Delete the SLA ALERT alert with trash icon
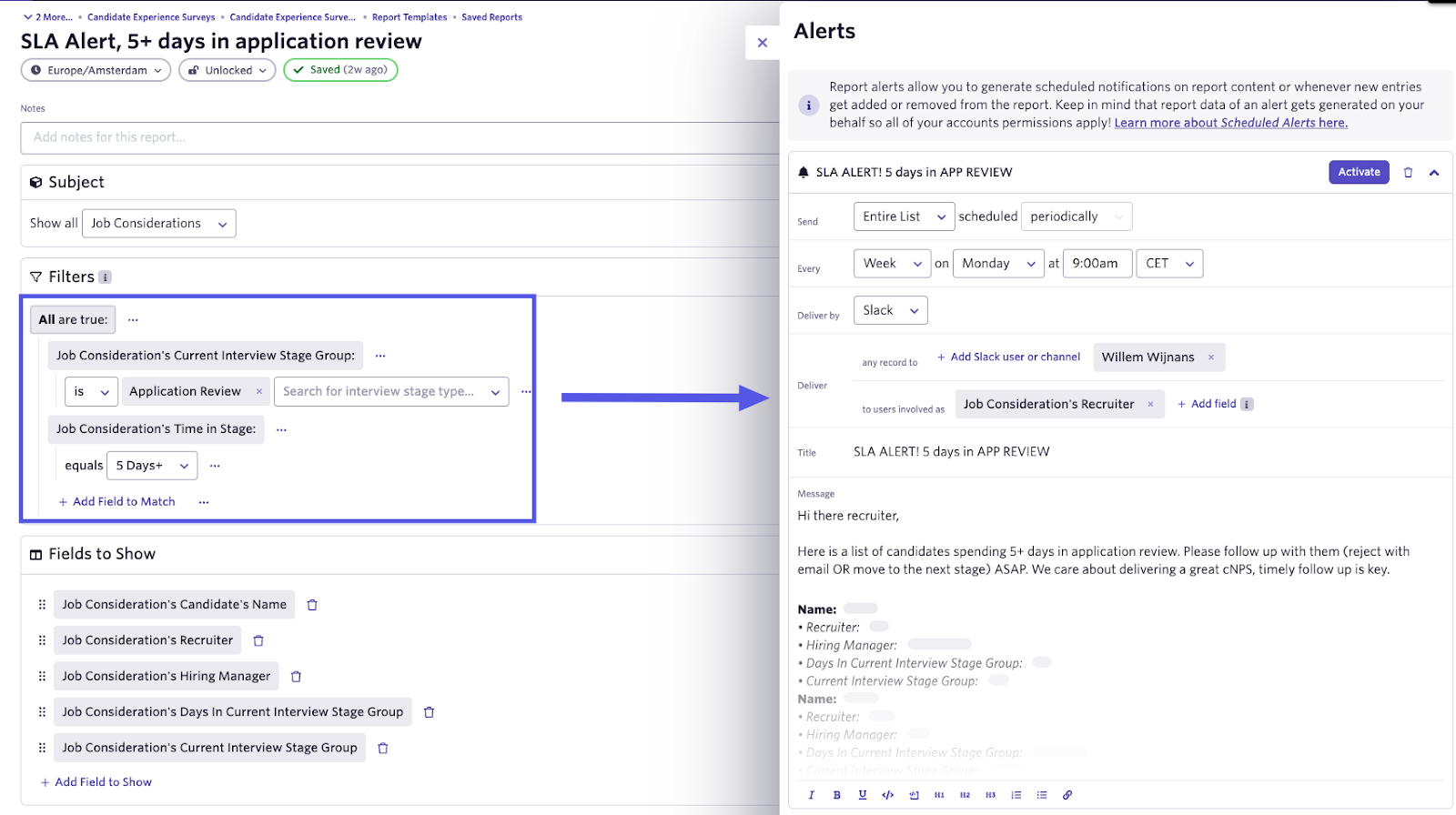Viewport: 1456px width, 815px height. [1408, 173]
